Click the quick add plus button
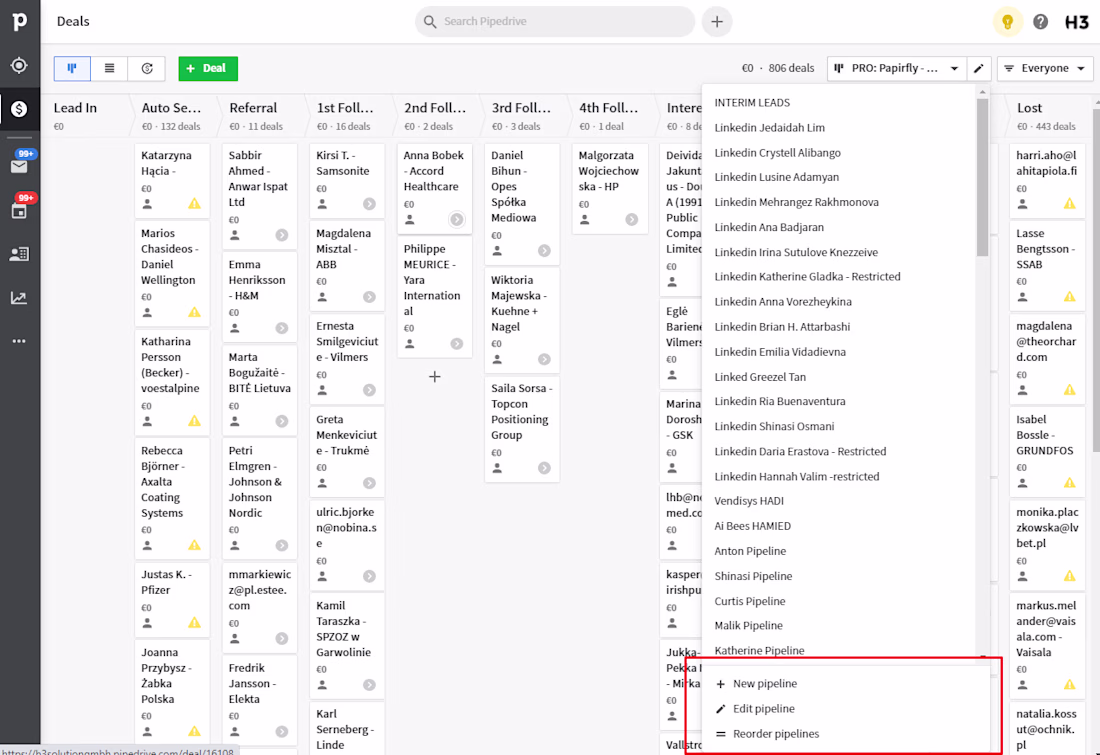 coord(716,22)
